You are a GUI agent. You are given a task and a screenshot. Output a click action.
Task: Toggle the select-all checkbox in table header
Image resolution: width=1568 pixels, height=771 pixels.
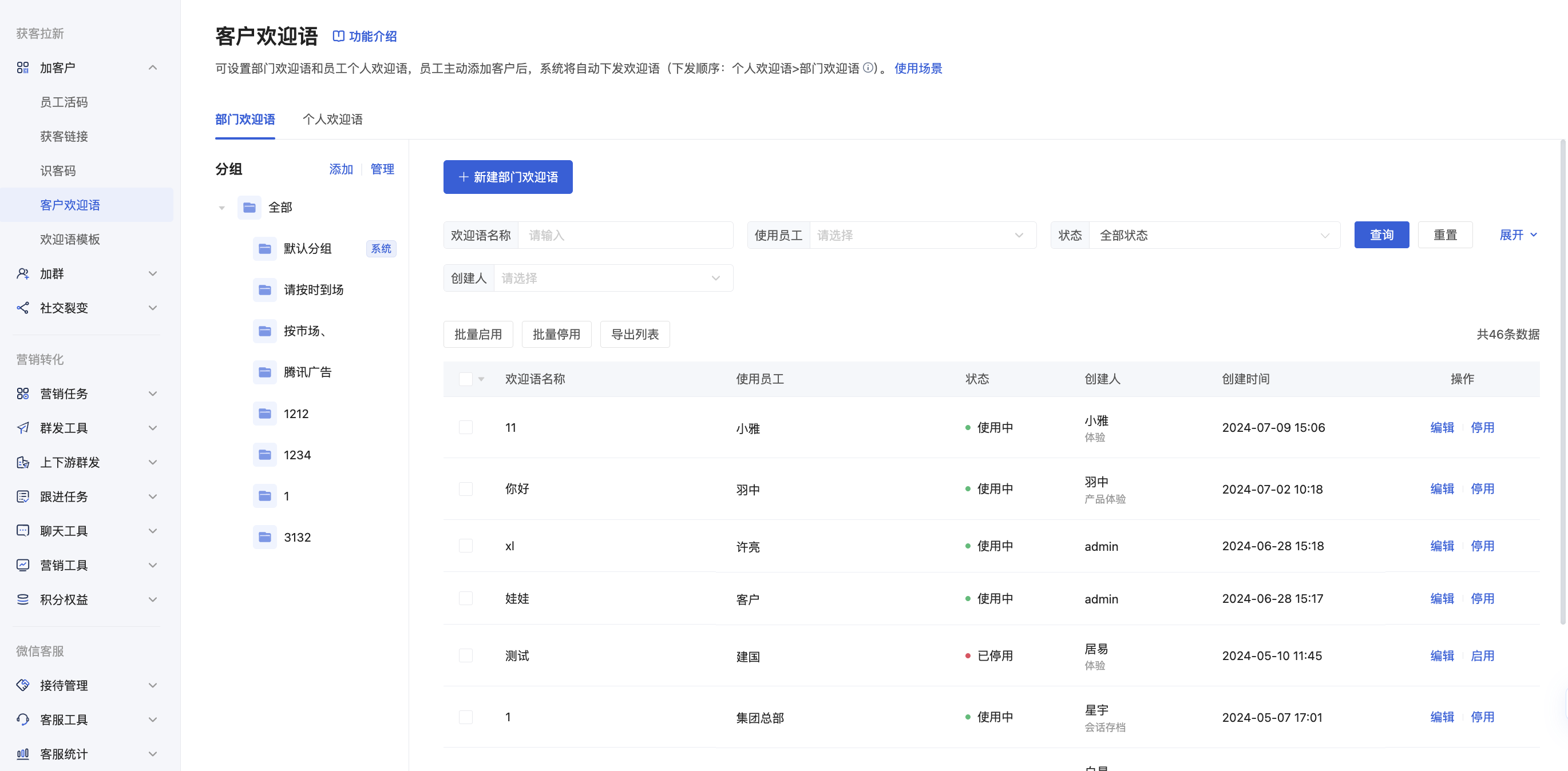[x=466, y=379]
